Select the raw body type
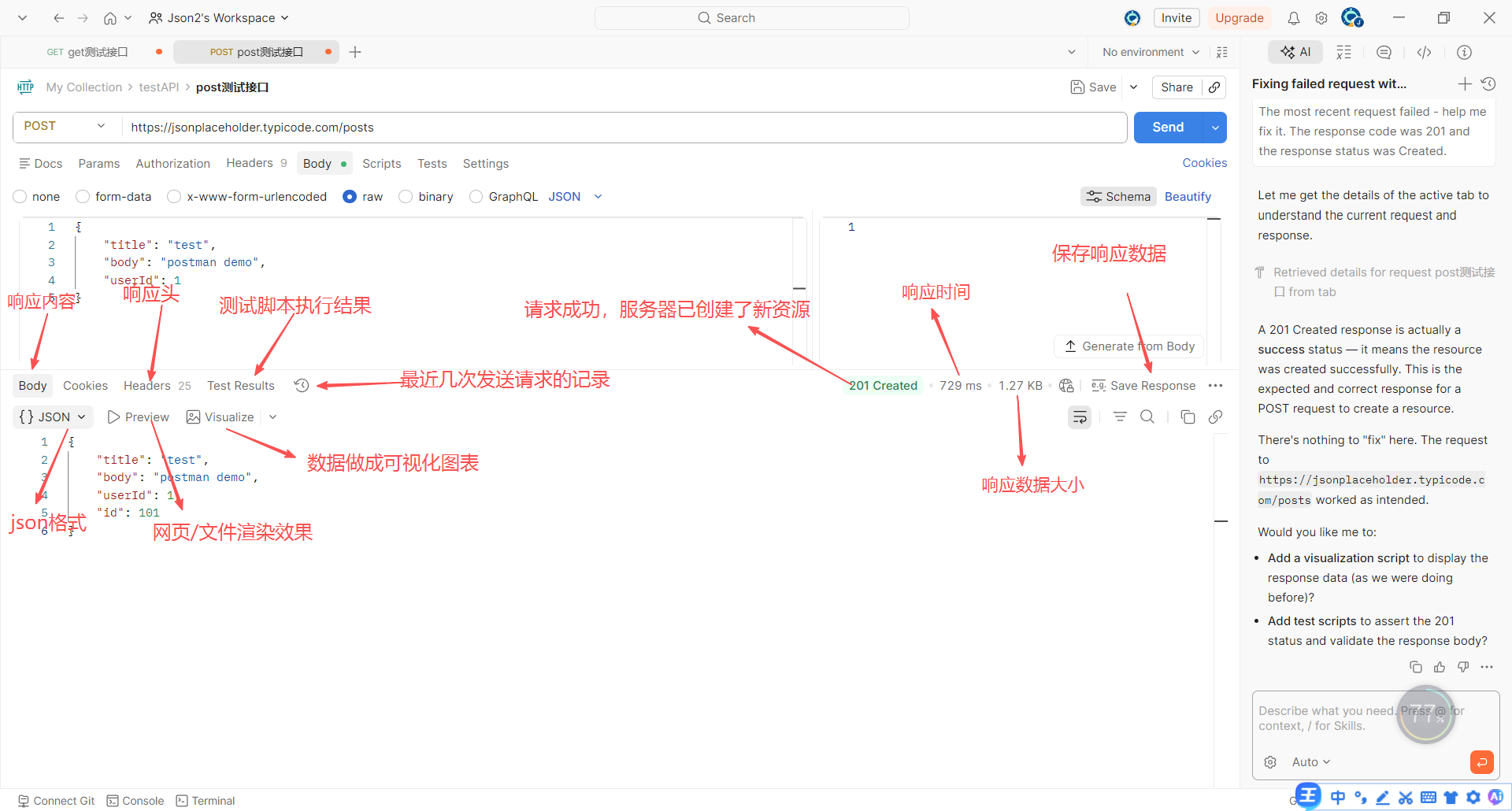 tap(363, 197)
